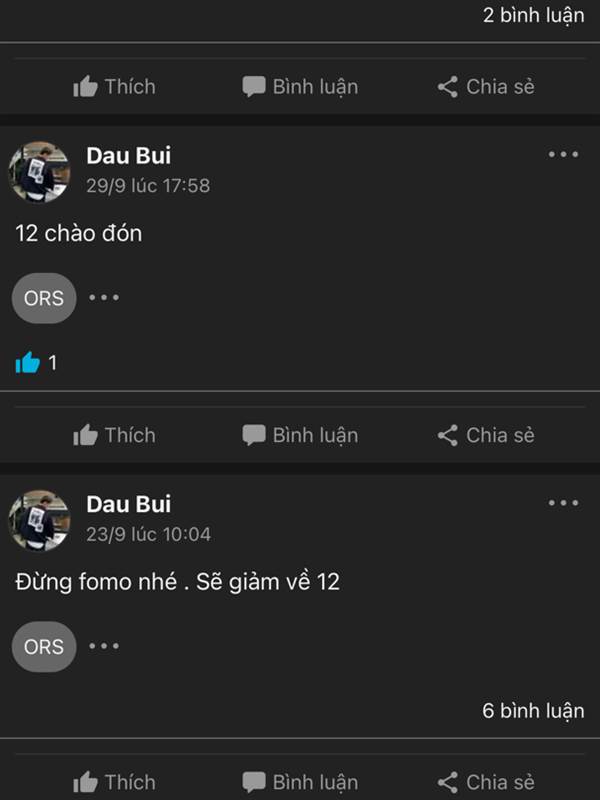
Task: Open the "6 bình luận" comments link
Action: pos(532,711)
